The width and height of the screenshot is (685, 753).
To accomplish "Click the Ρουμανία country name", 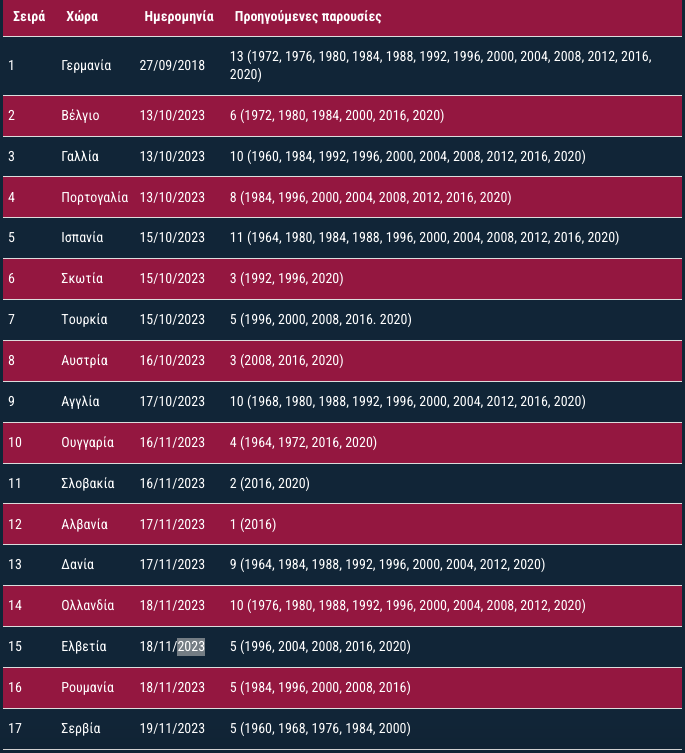I will click(x=87, y=687).
